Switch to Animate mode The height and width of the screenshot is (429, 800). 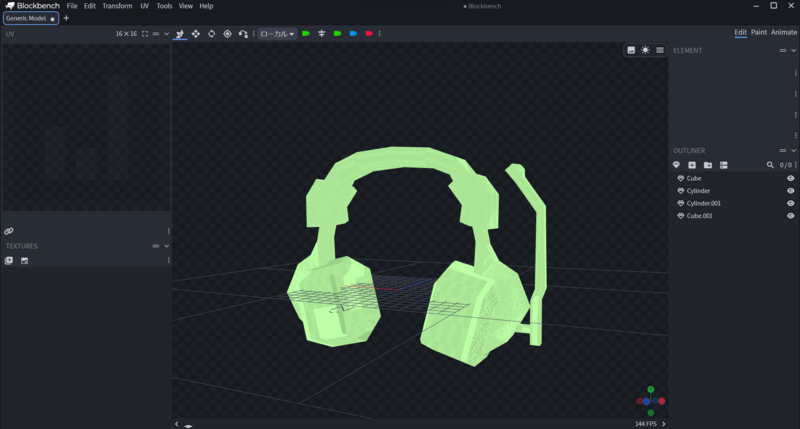point(784,32)
